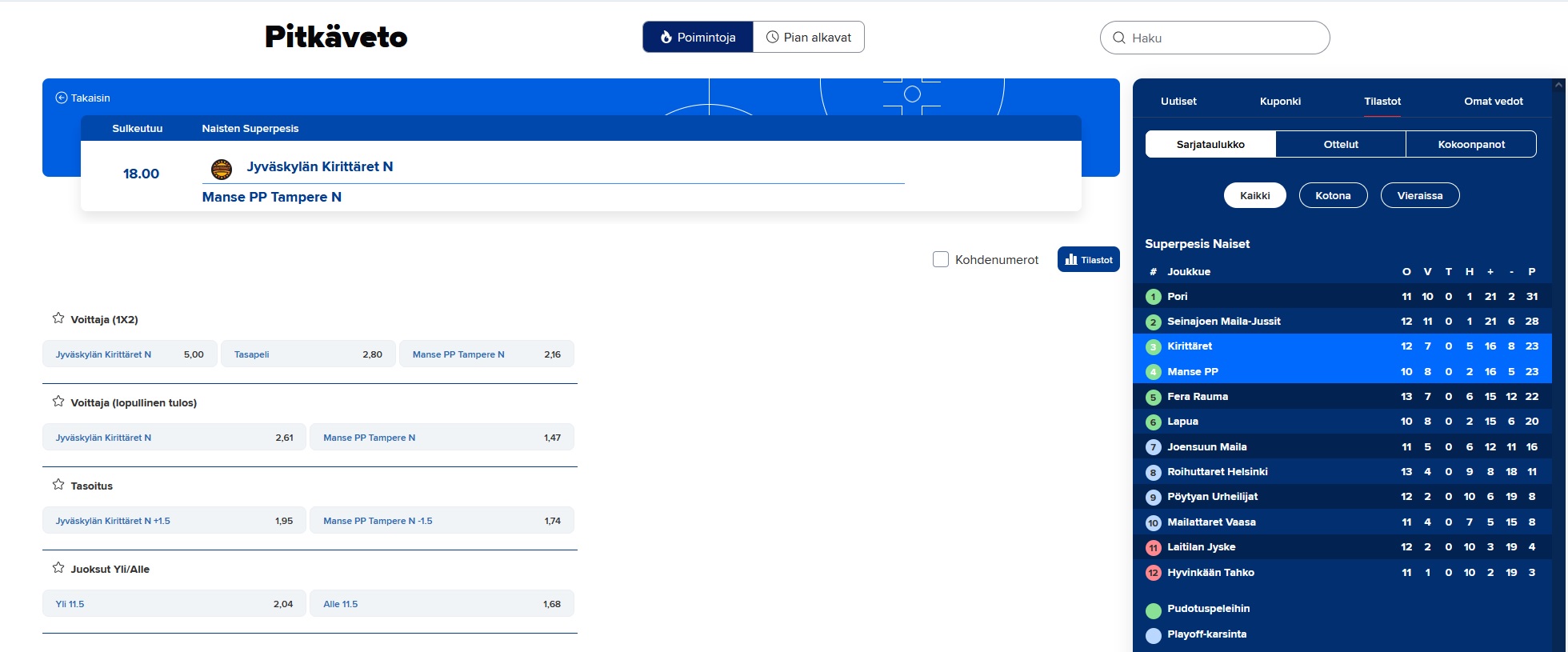Open the Tilastot tab in side panel

tap(1382, 101)
